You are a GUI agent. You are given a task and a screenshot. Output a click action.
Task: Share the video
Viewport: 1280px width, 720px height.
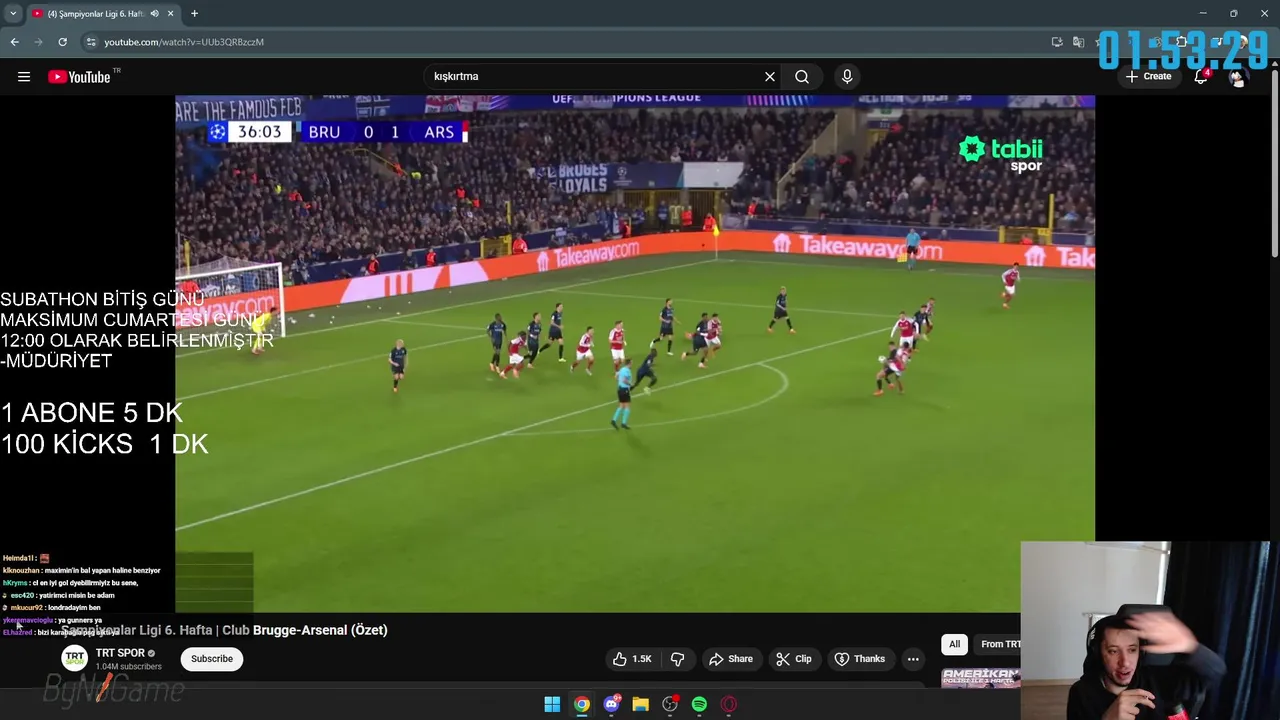(x=730, y=659)
